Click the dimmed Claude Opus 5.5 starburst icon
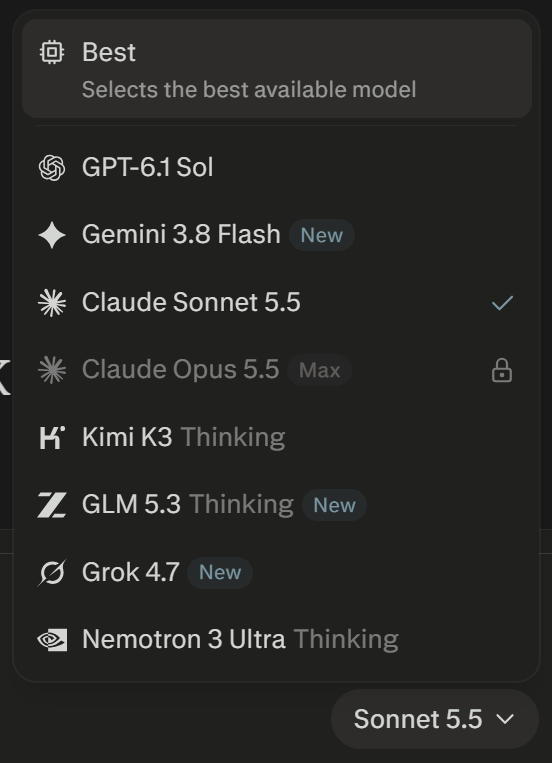The height and width of the screenshot is (763, 552). coord(52,370)
